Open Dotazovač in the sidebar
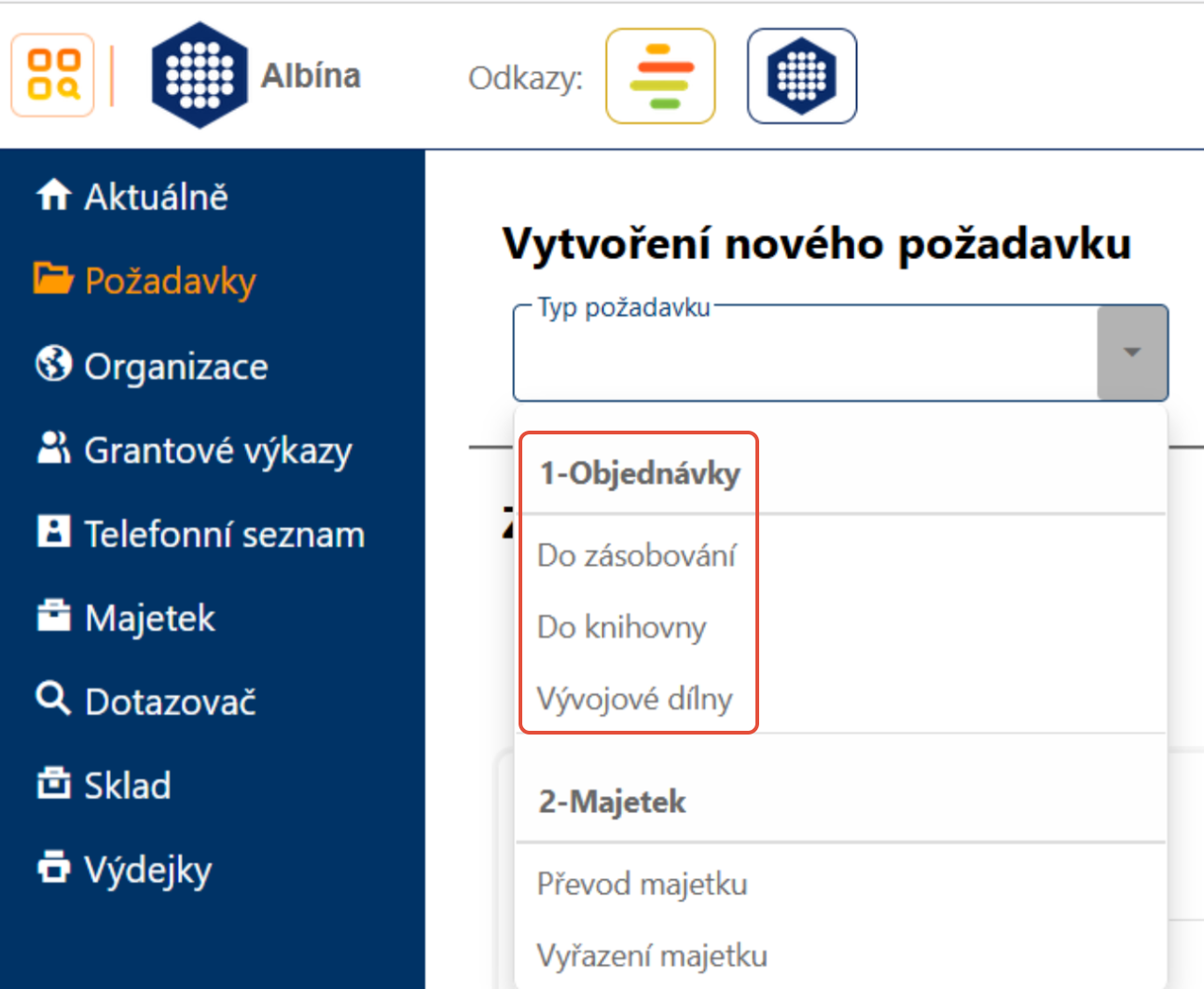 [171, 702]
